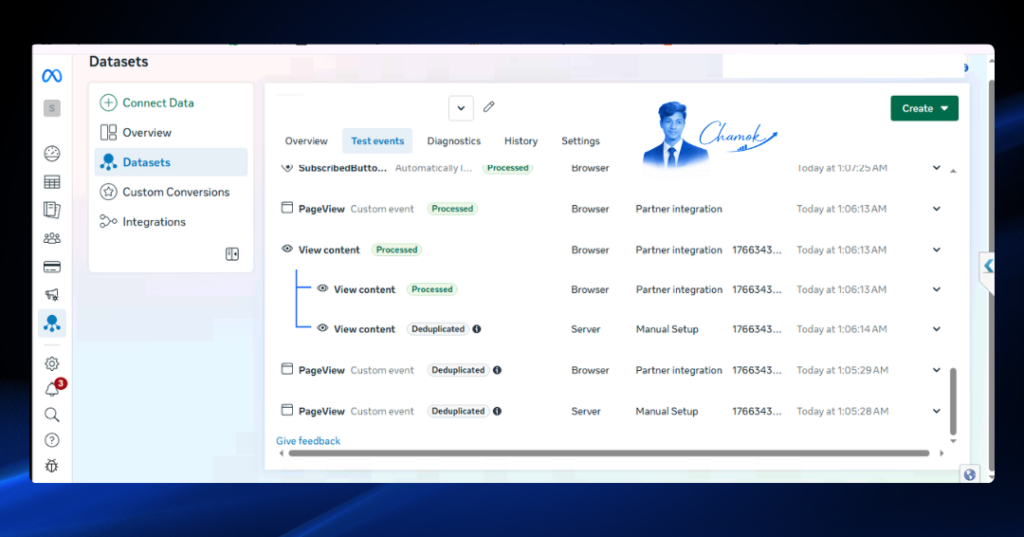This screenshot has width=1024, height=537.
Task: Open the settings gear in sidebar
Action: pyautogui.click(x=52, y=364)
